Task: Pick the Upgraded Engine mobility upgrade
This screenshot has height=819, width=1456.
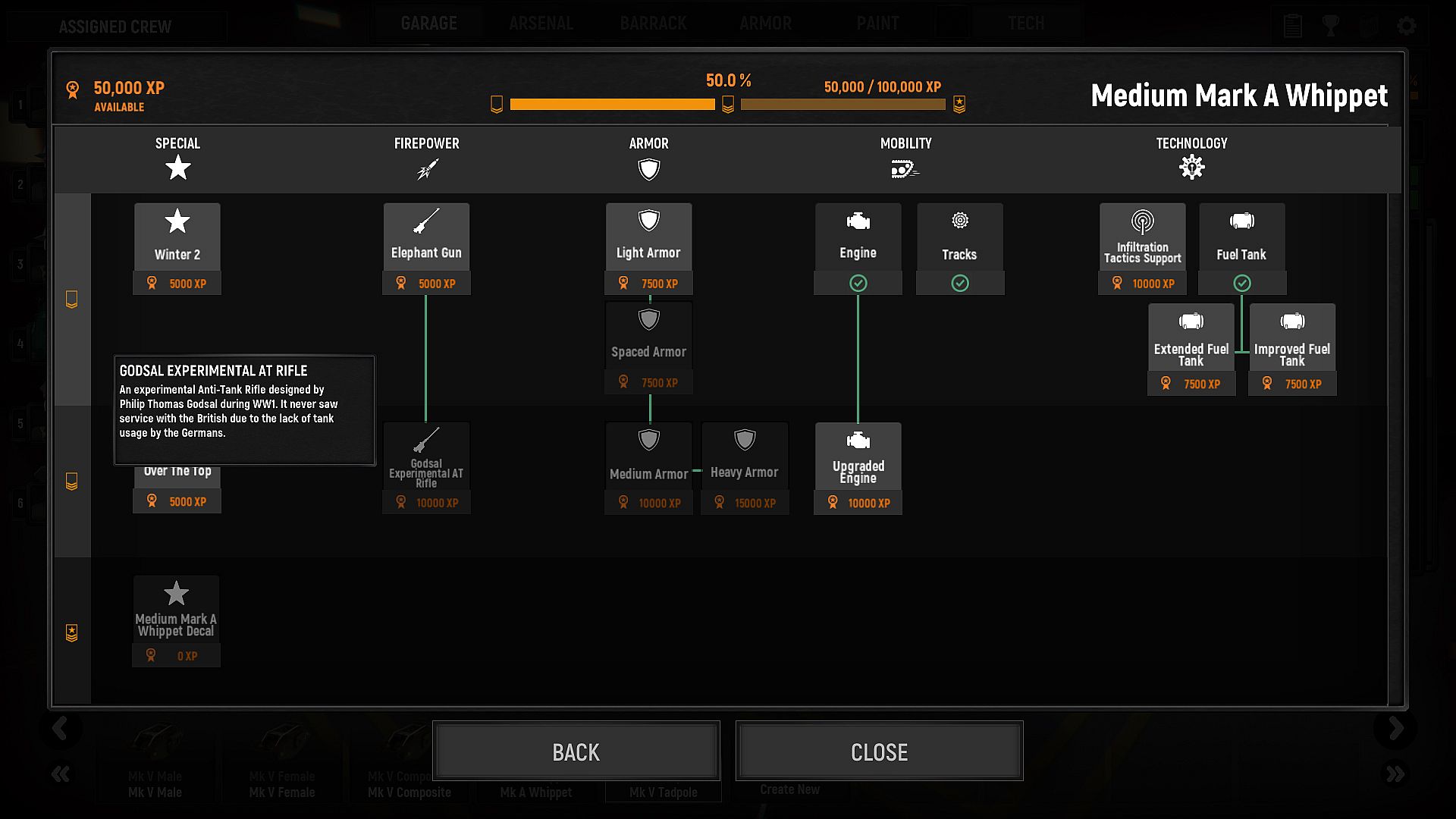Action: tap(858, 468)
